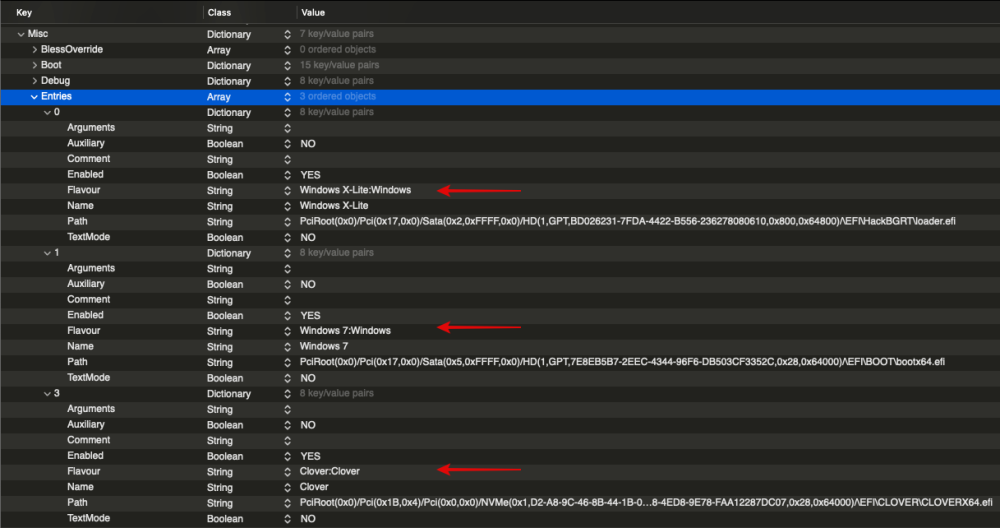Click '7 key/value pairs' in Misc row
The height and width of the screenshot is (528, 1000).
click(x=337, y=34)
